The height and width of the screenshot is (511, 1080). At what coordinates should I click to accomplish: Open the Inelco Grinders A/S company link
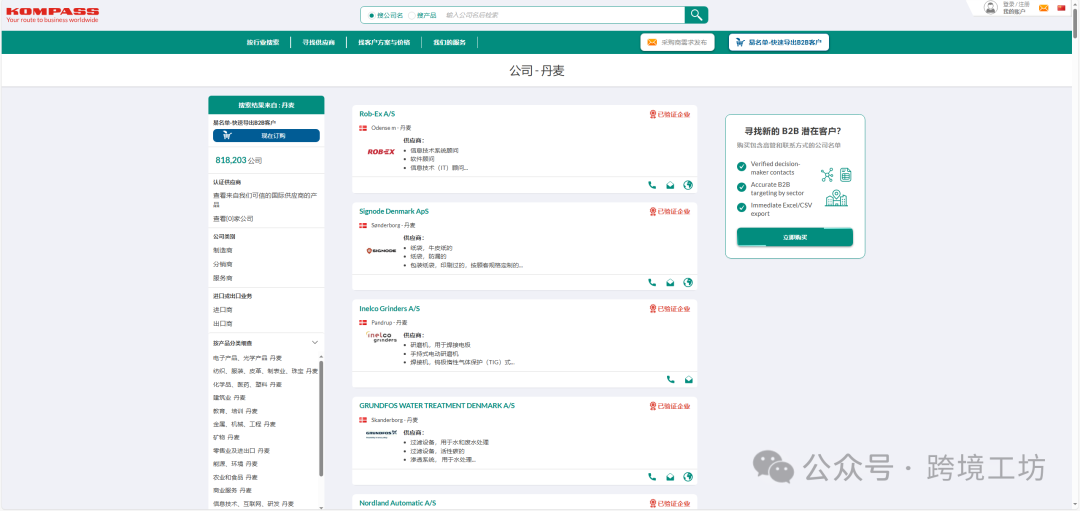click(389, 309)
